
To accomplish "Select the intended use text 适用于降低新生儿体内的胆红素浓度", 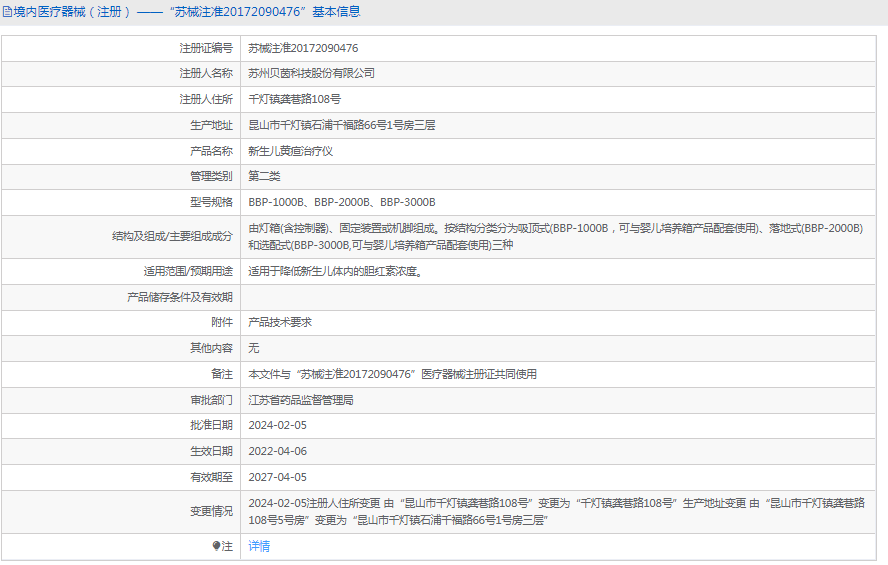I will pos(335,272).
